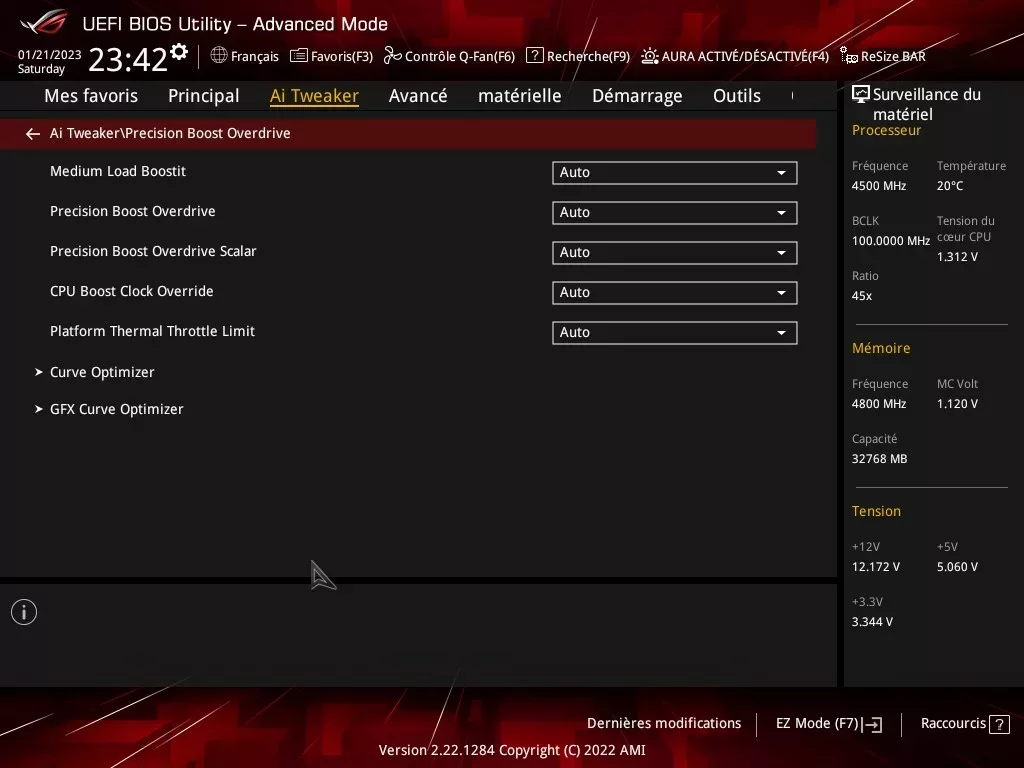The image size is (1024, 768).
Task: Open Favoris with the favorites icon
Action: coord(297,56)
